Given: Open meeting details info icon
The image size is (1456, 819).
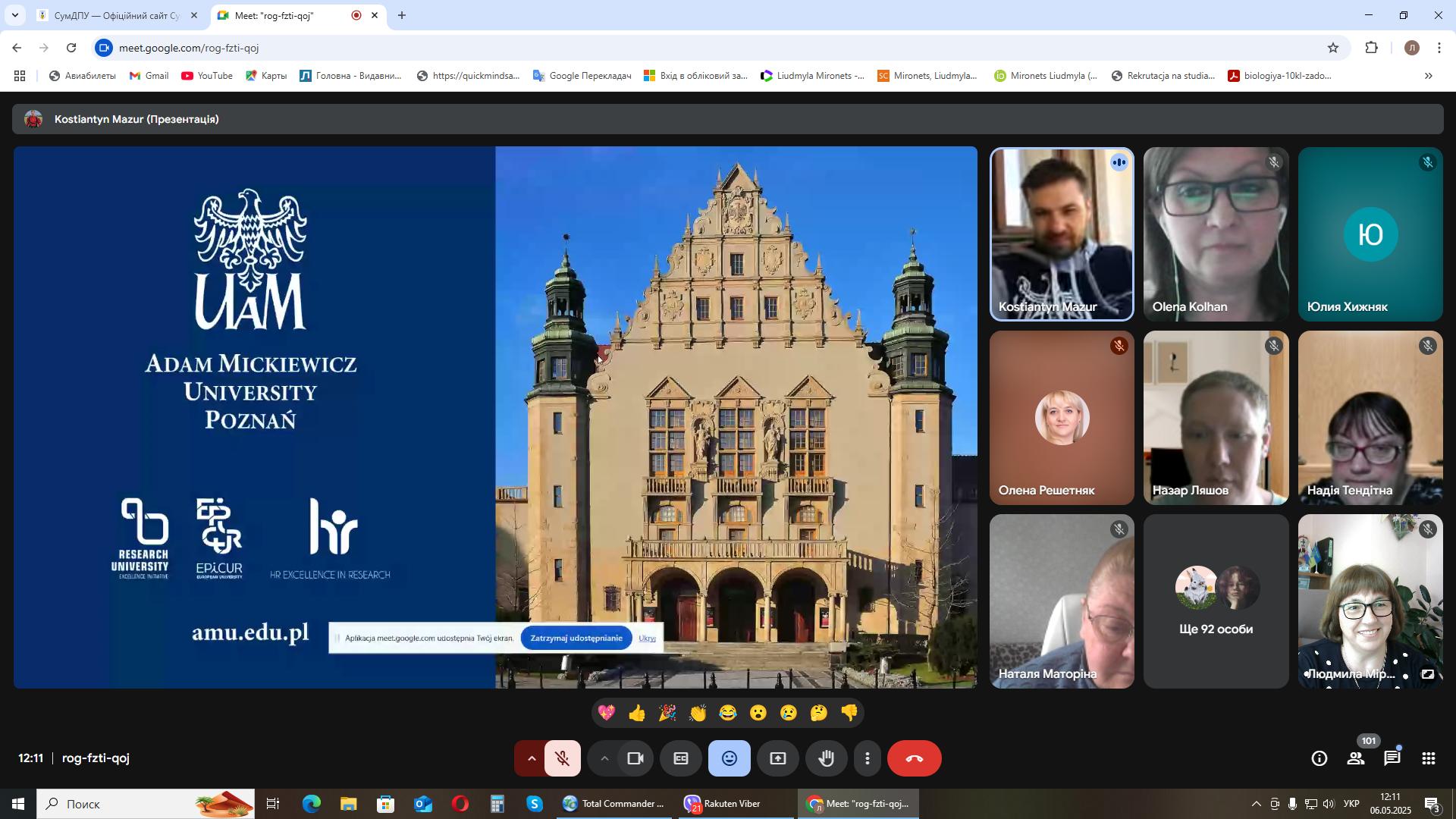Looking at the screenshot, I should (x=1319, y=758).
